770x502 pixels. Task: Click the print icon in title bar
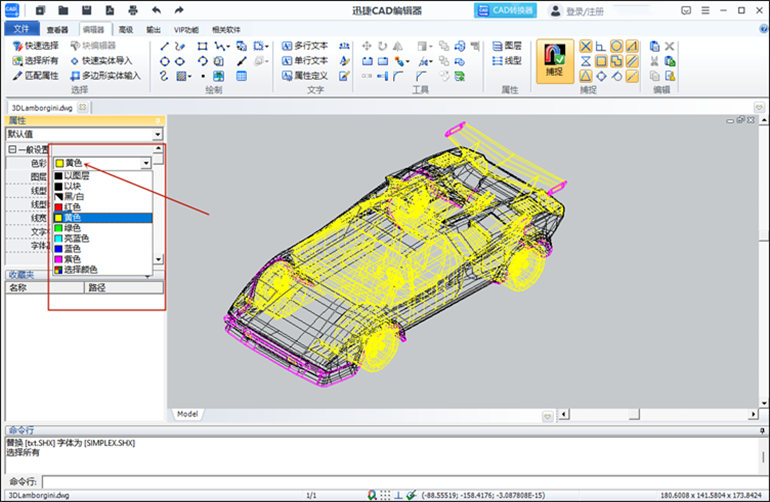click(x=133, y=10)
